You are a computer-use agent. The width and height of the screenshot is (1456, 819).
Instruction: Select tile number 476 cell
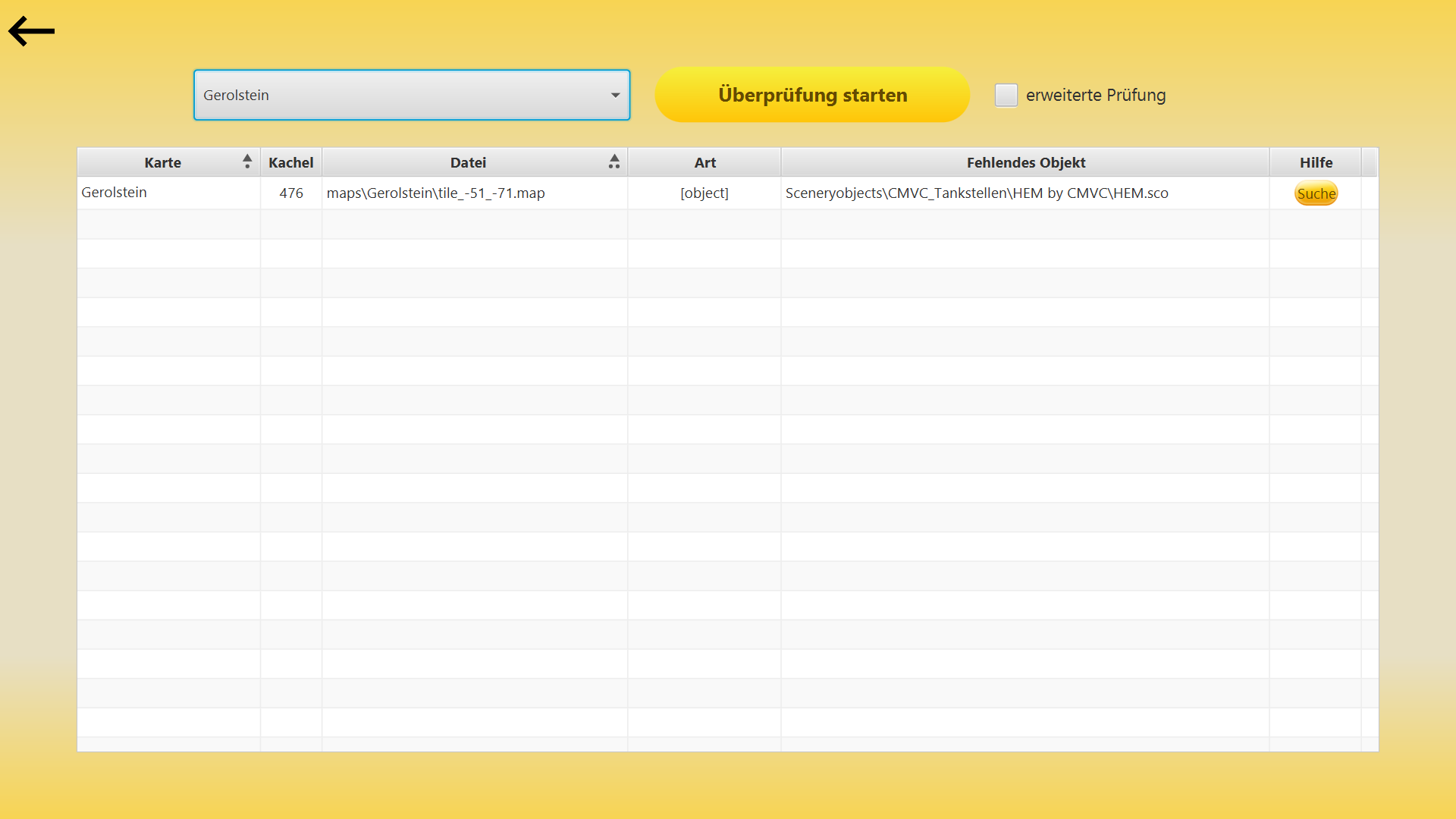291,193
